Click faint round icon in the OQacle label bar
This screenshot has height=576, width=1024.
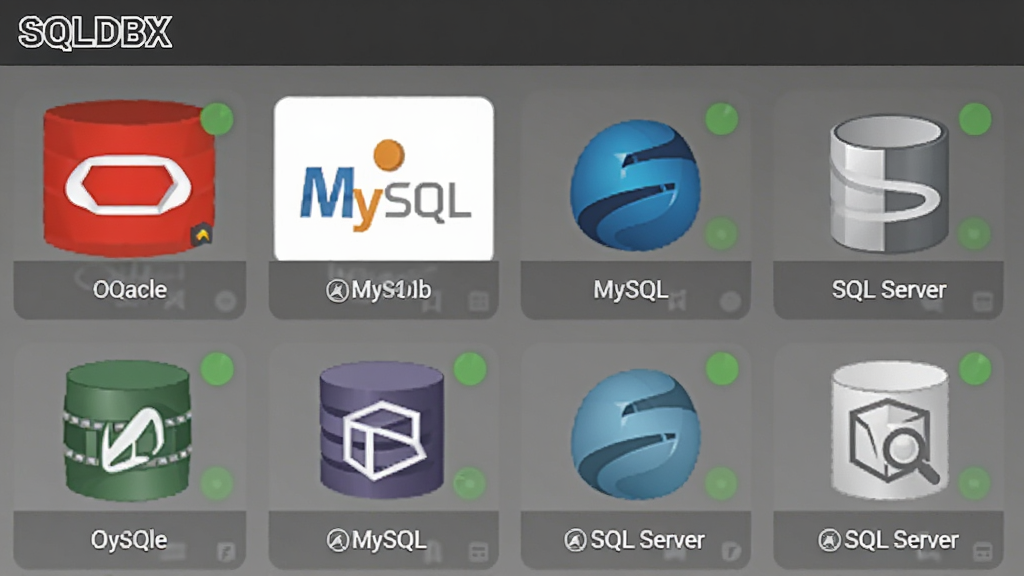226,301
